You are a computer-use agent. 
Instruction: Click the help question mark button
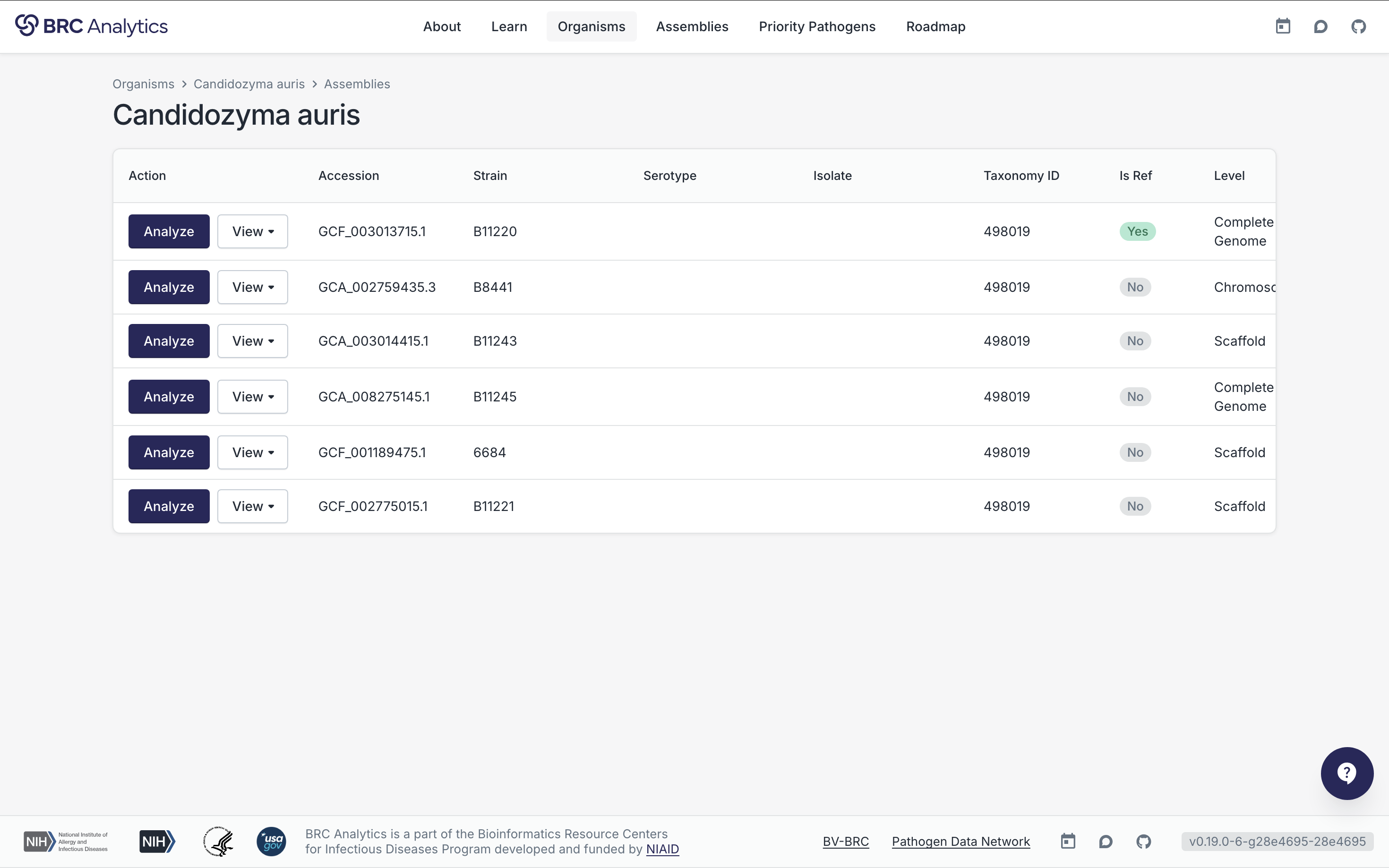[1346, 773]
